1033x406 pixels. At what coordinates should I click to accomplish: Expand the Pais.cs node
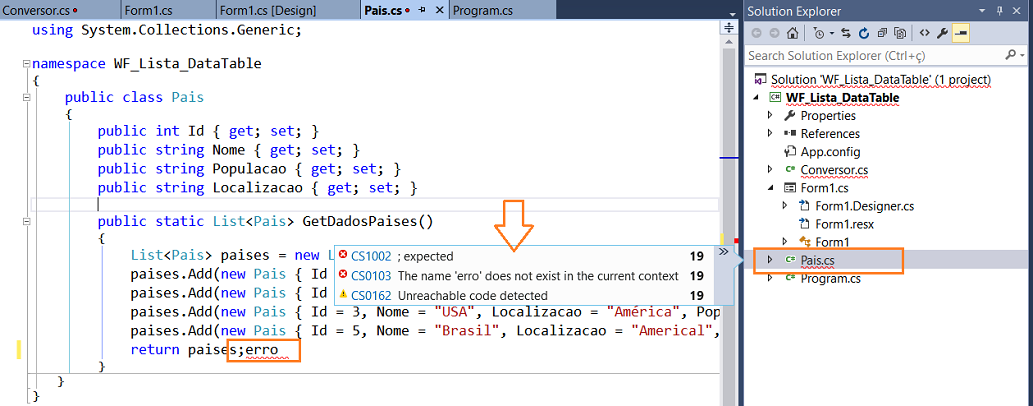tap(770, 260)
